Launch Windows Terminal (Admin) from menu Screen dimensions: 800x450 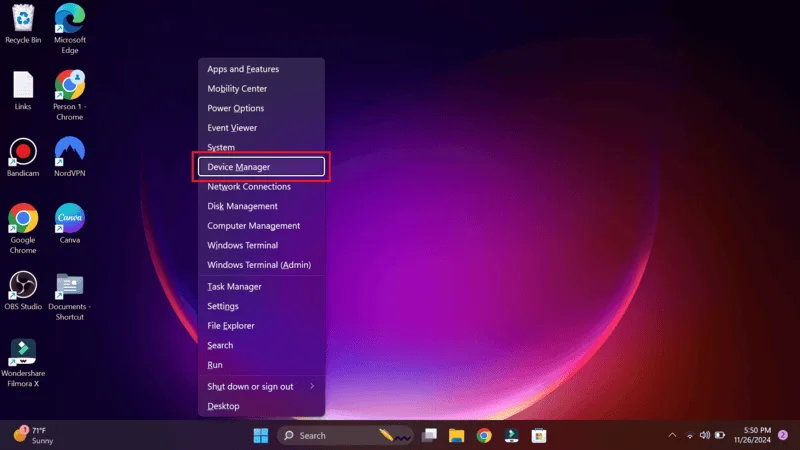click(261, 265)
